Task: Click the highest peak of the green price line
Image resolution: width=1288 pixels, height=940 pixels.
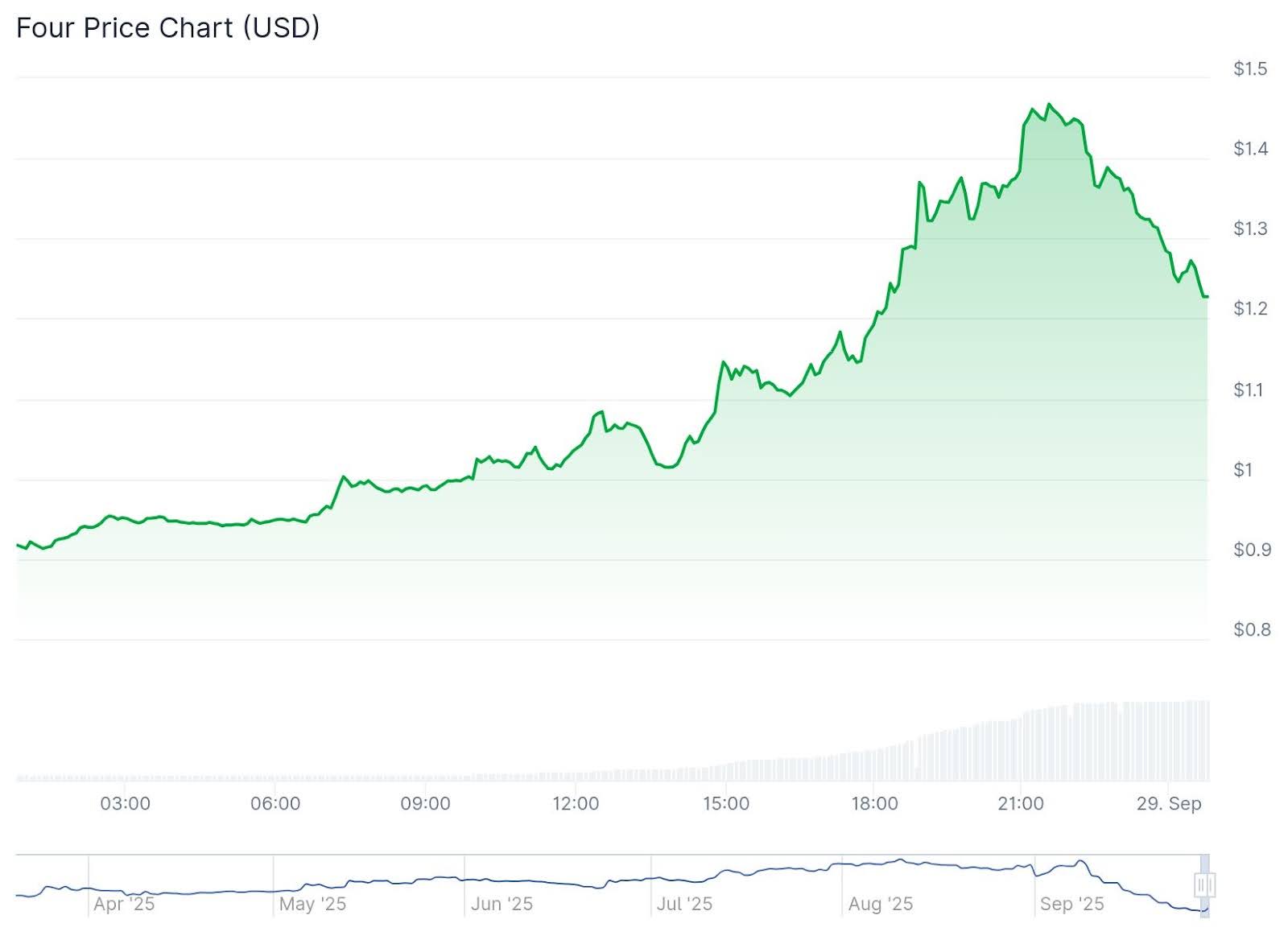Action: pyautogui.click(x=1048, y=105)
